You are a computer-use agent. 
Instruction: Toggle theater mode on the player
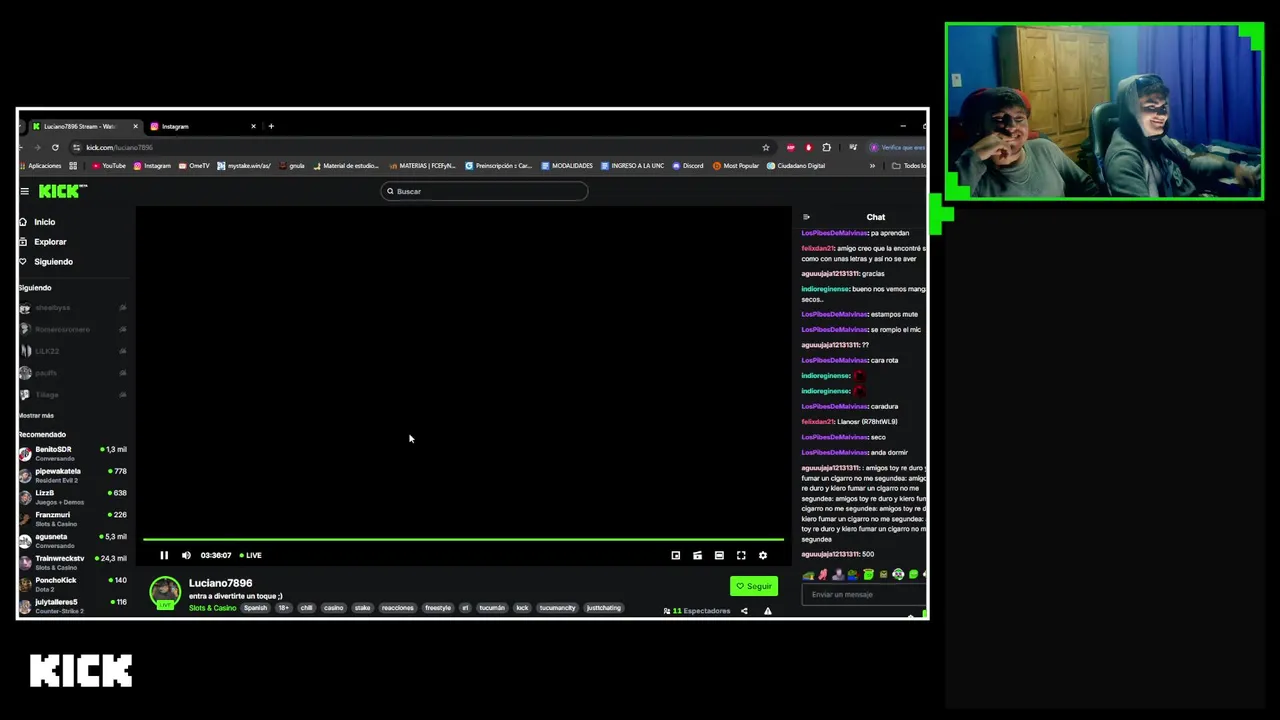pos(719,555)
